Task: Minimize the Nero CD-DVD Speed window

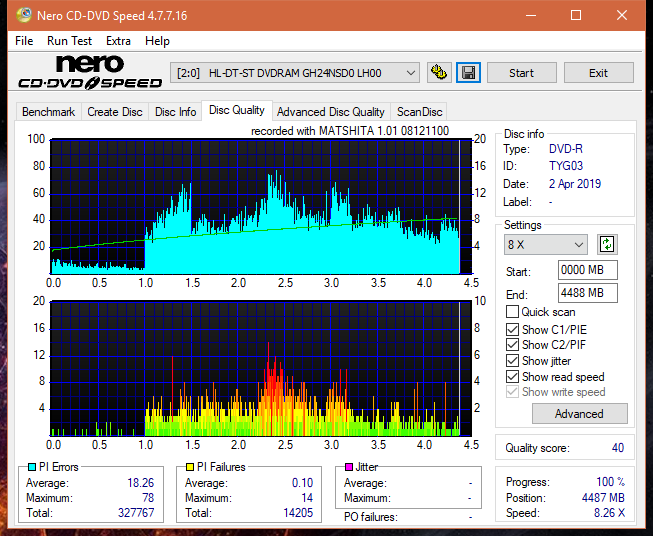Action: 531,15
